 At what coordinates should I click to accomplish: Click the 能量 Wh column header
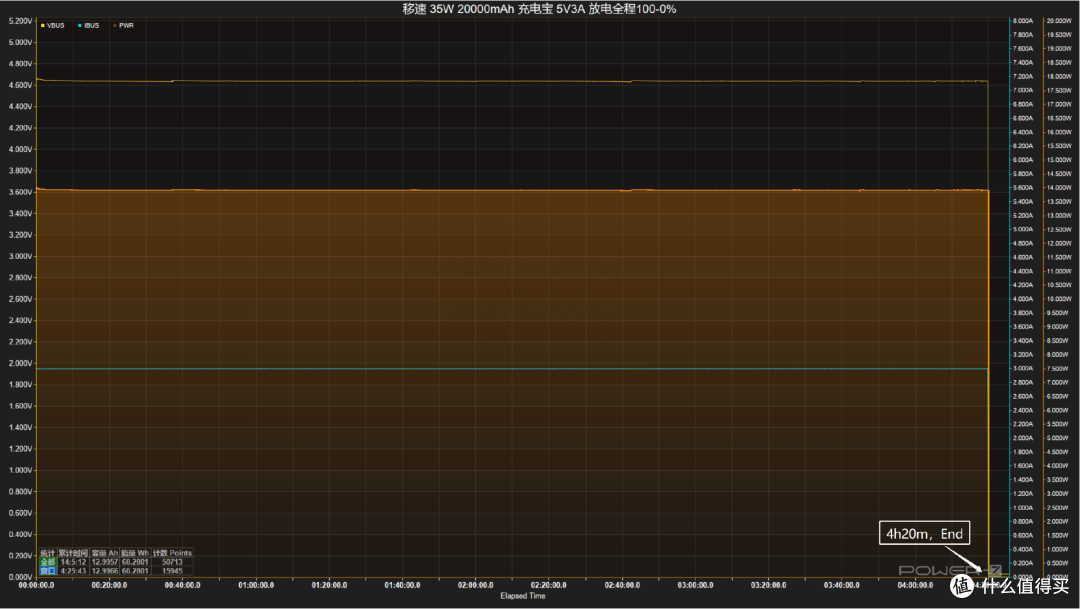[135, 553]
